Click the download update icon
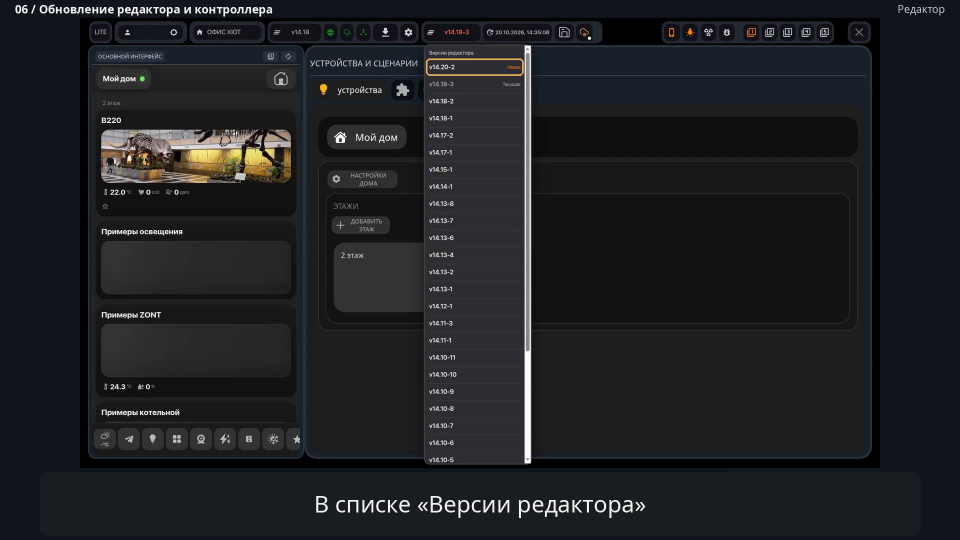 (x=386, y=32)
